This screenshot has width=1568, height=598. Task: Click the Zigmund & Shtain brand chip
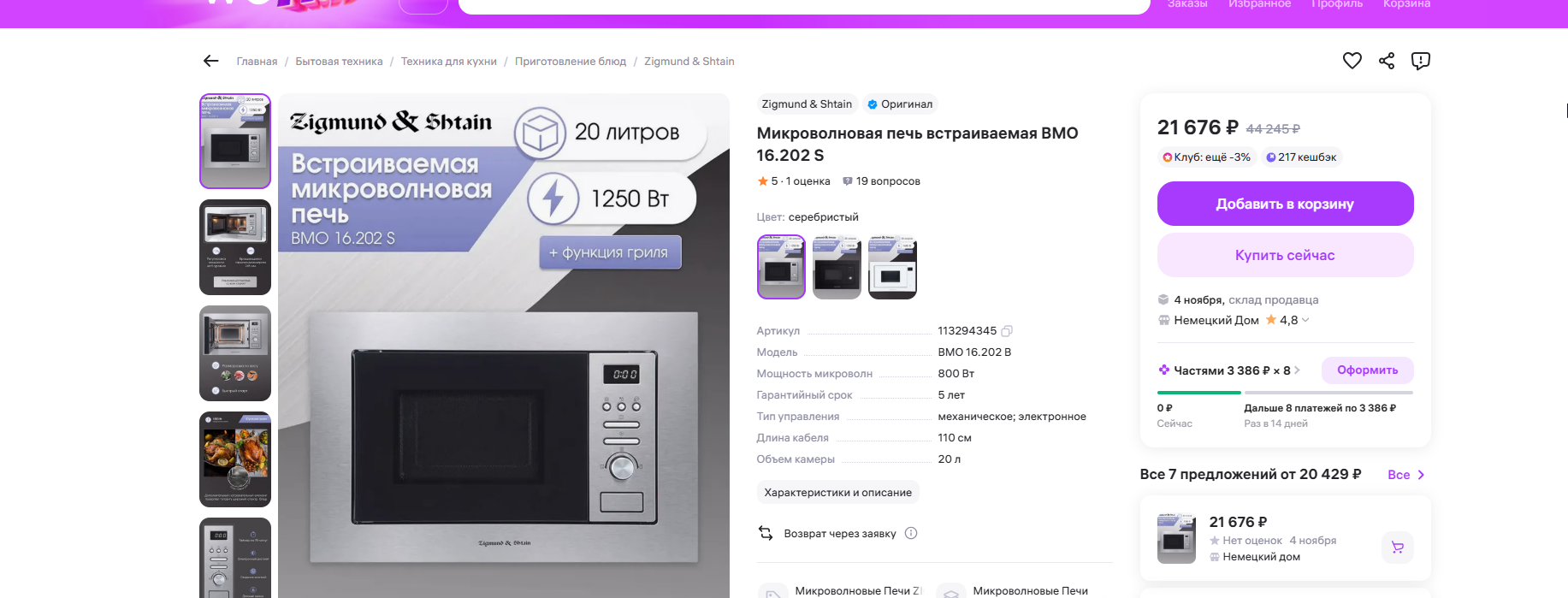click(x=807, y=104)
